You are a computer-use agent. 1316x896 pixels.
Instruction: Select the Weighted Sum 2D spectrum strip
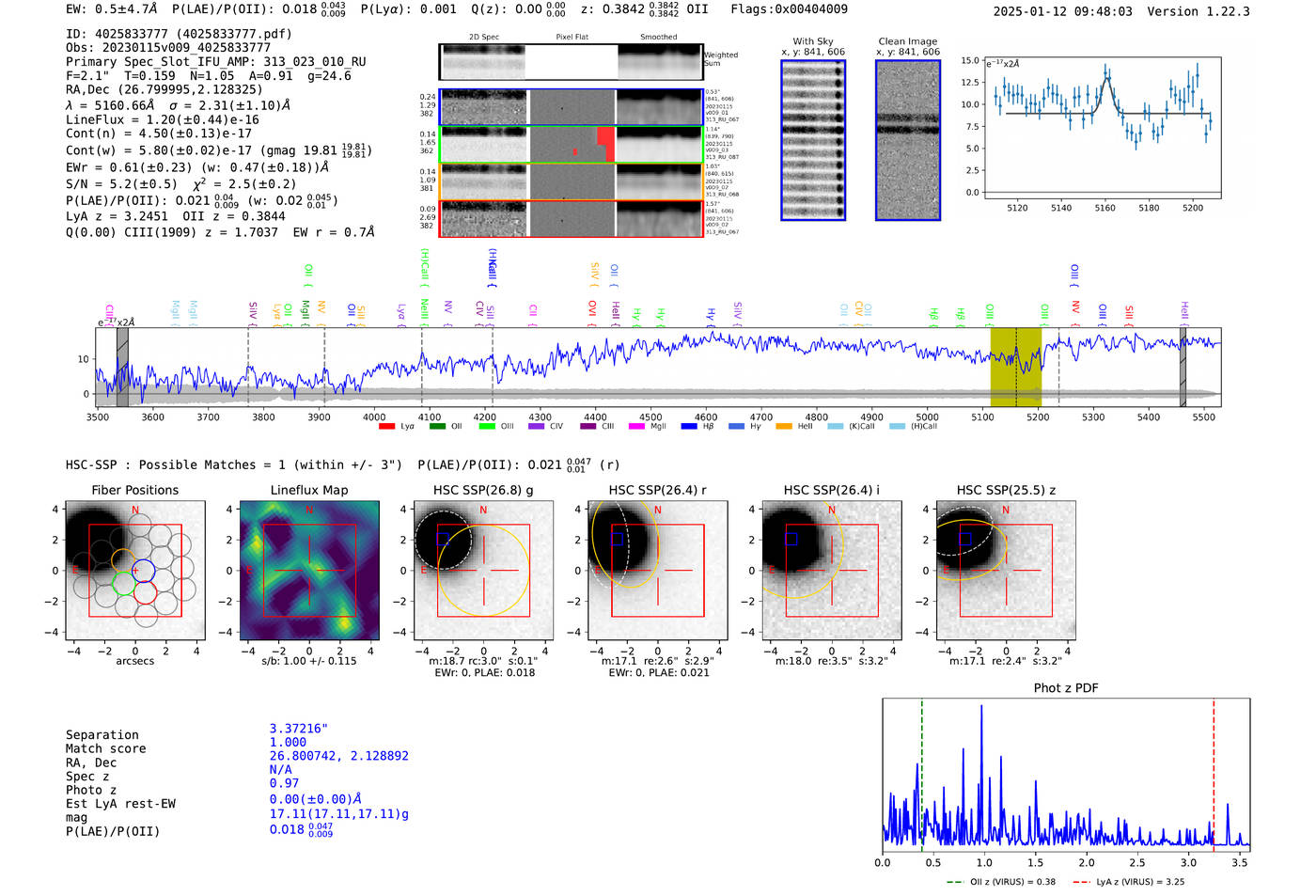[x=571, y=62]
